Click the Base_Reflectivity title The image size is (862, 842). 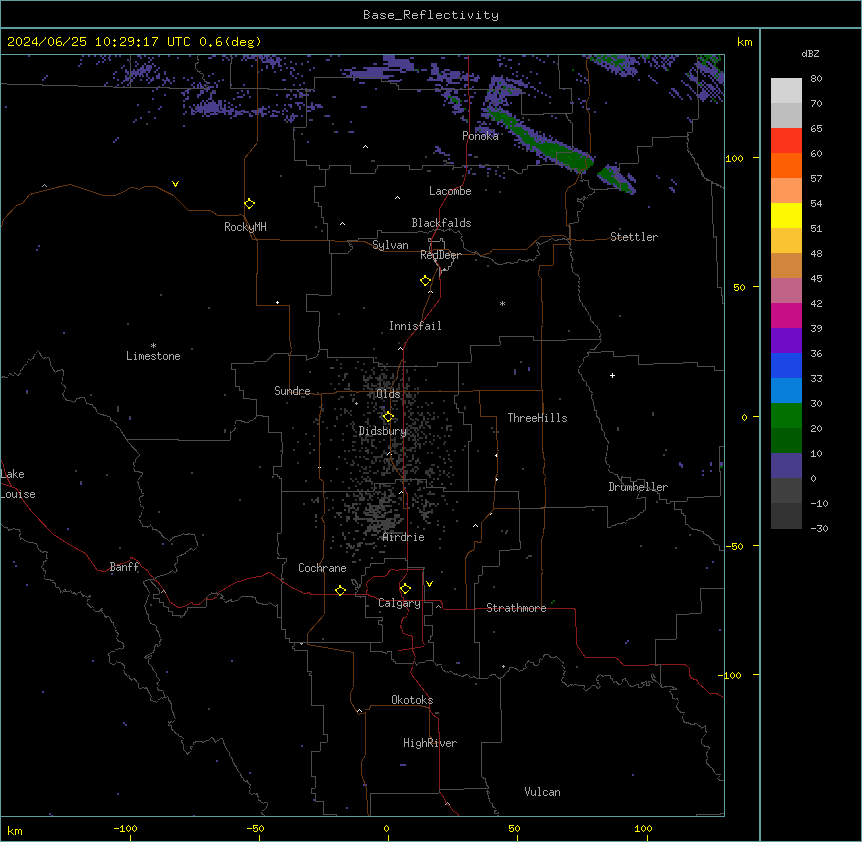(x=431, y=15)
